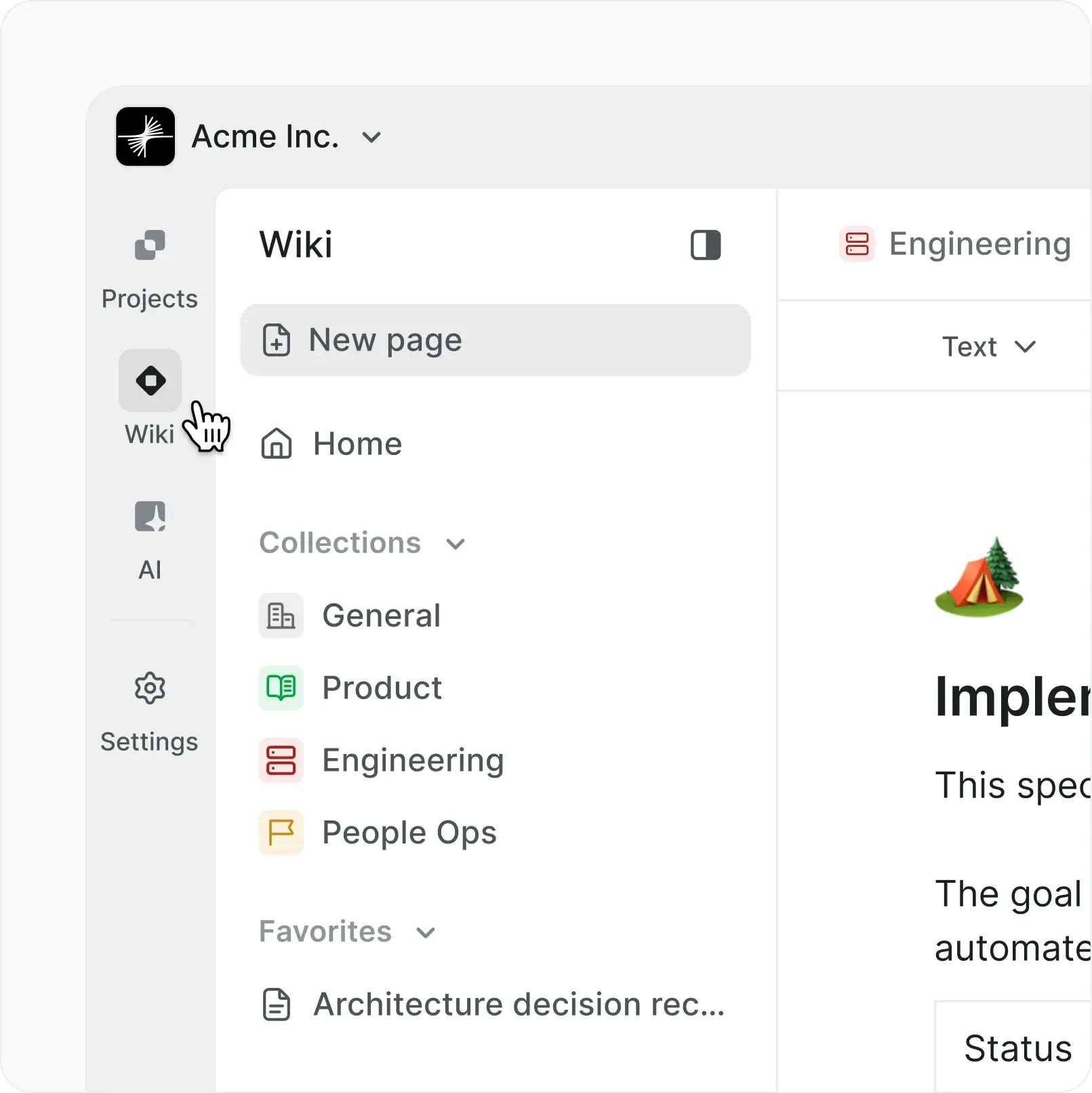Click the Acme Inc. logo icon
Viewport: 1092px width, 1093px height.
pyautogui.click(x=145, y=136)
